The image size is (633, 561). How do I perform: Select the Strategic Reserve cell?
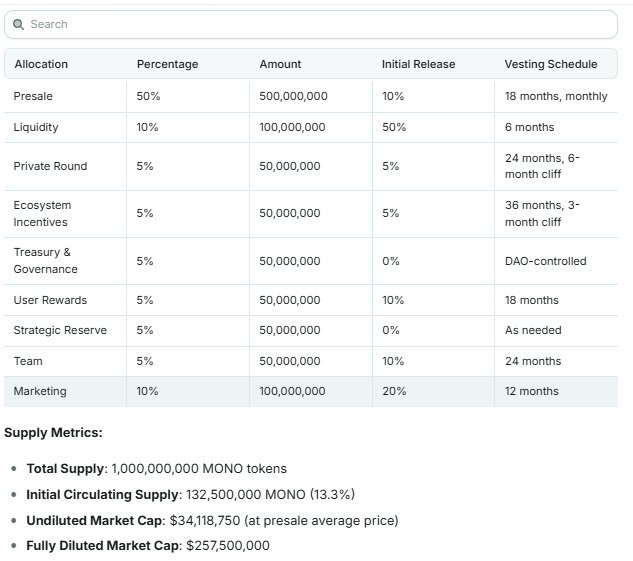[65, 331]
